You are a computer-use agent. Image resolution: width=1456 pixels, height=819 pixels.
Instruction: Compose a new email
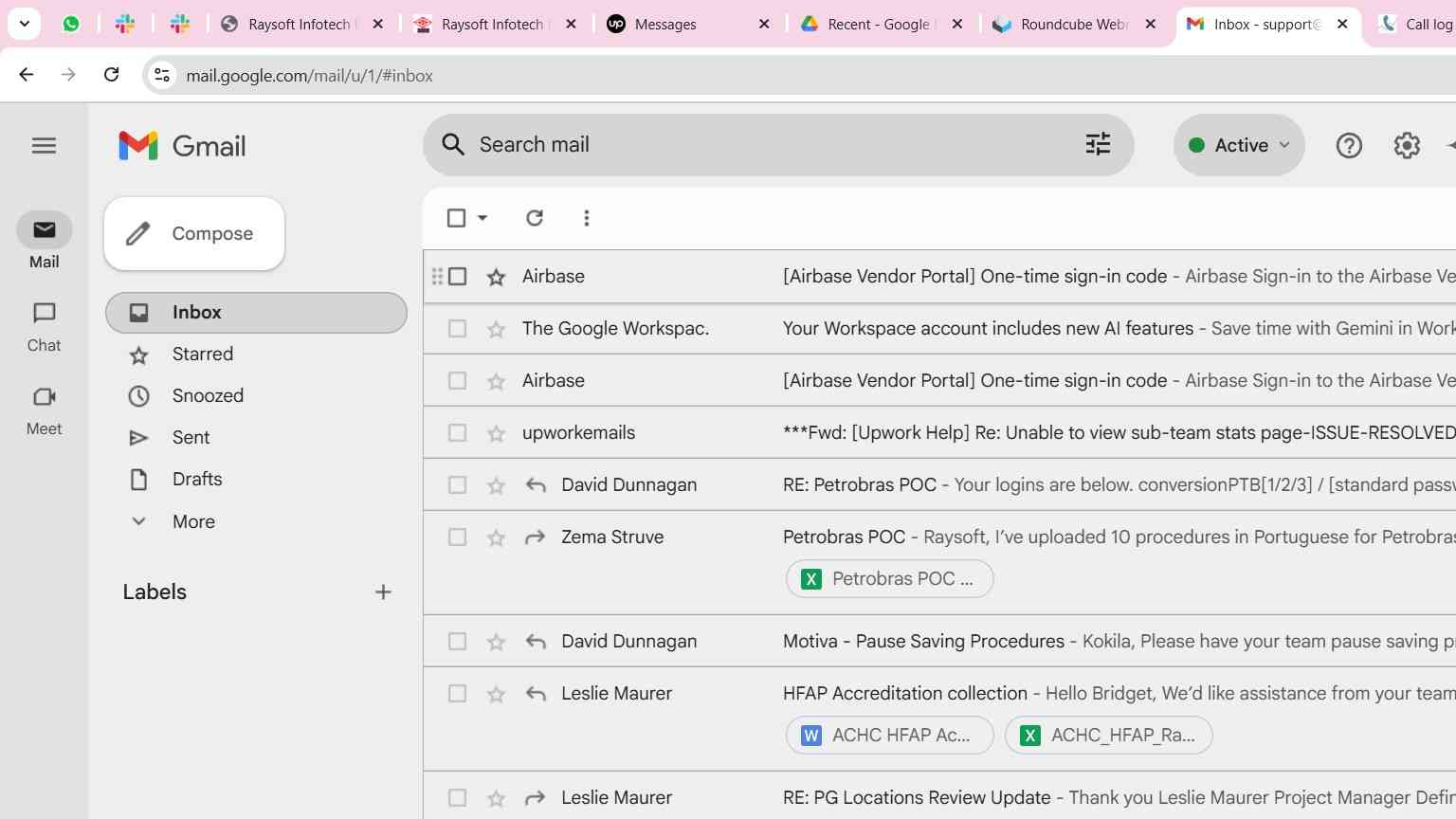(194, 233)
